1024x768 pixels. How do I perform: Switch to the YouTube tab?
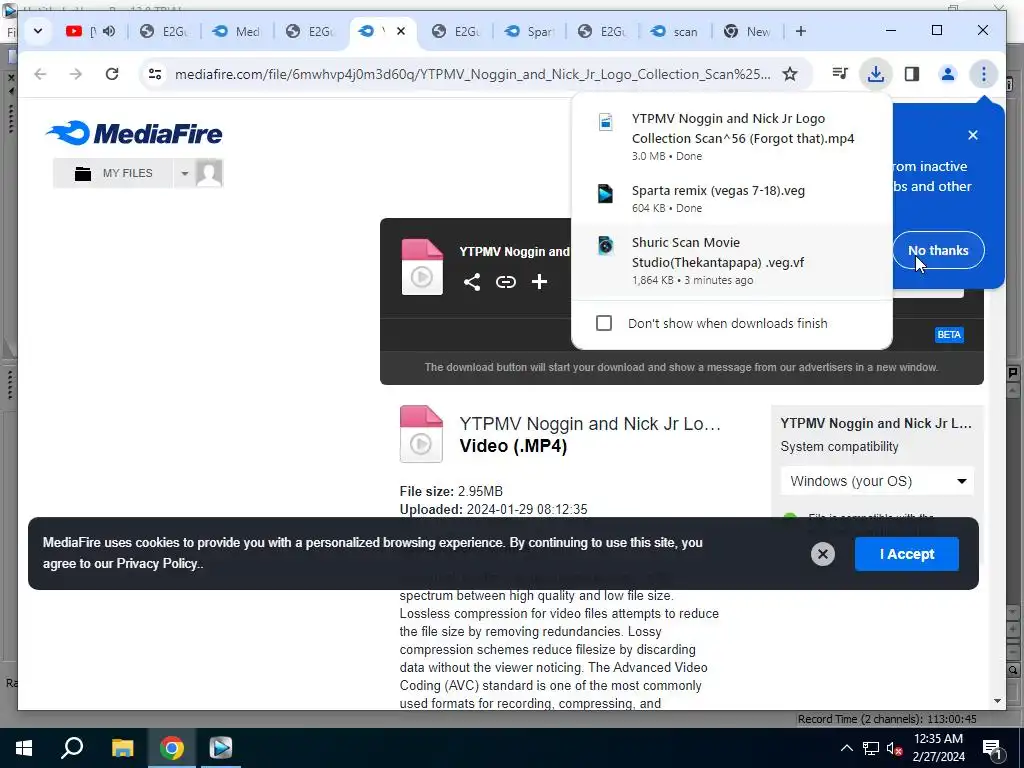90,31
